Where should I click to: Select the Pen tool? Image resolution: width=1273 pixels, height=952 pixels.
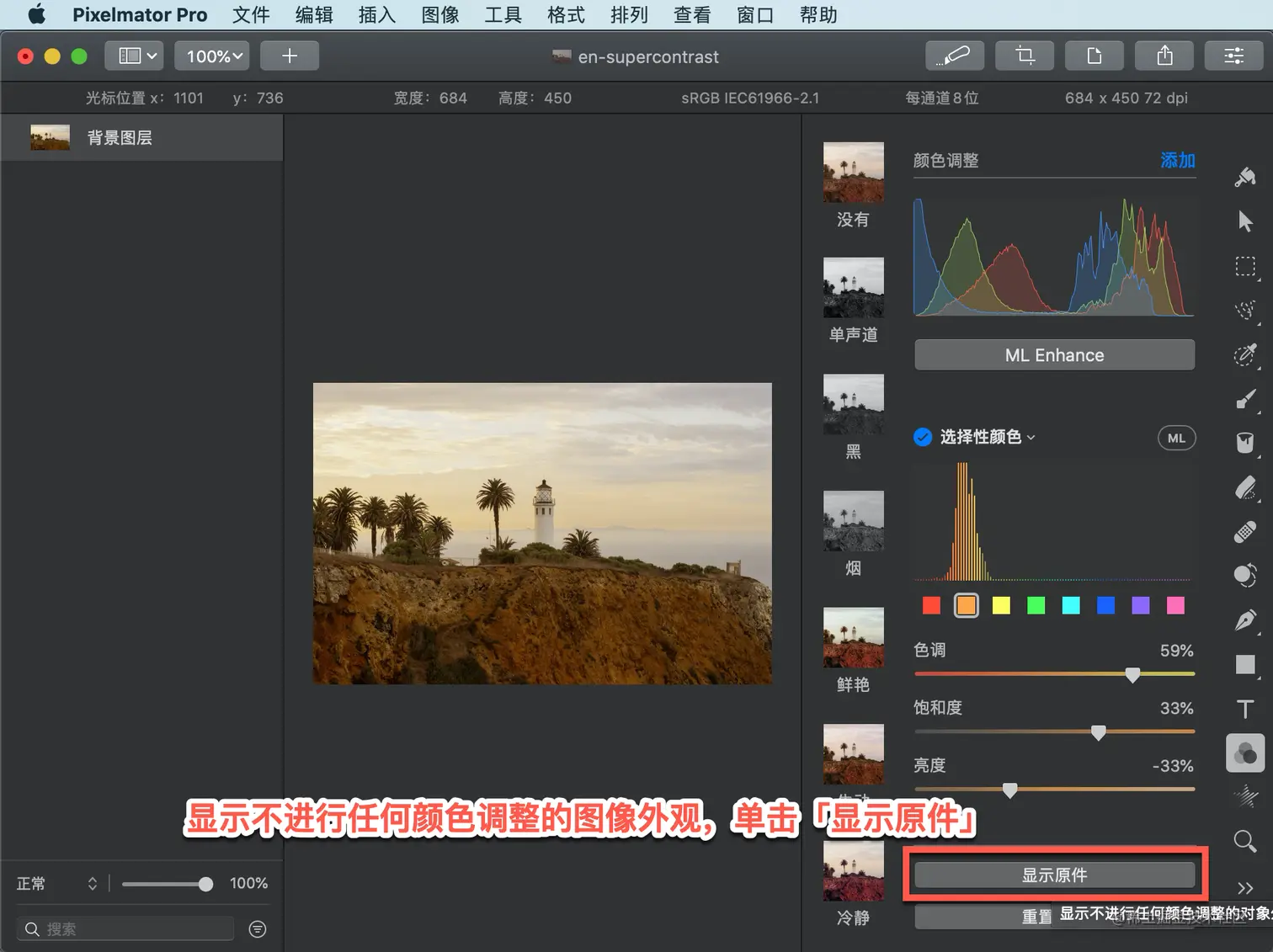(x=1245, y=620)
